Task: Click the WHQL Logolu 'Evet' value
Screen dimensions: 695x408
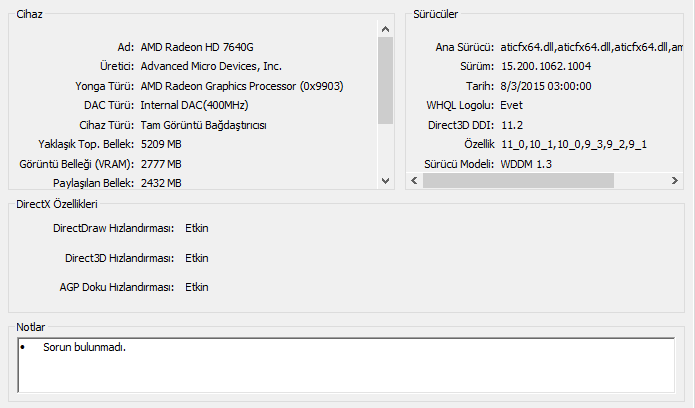Action: tap(511, 105)
